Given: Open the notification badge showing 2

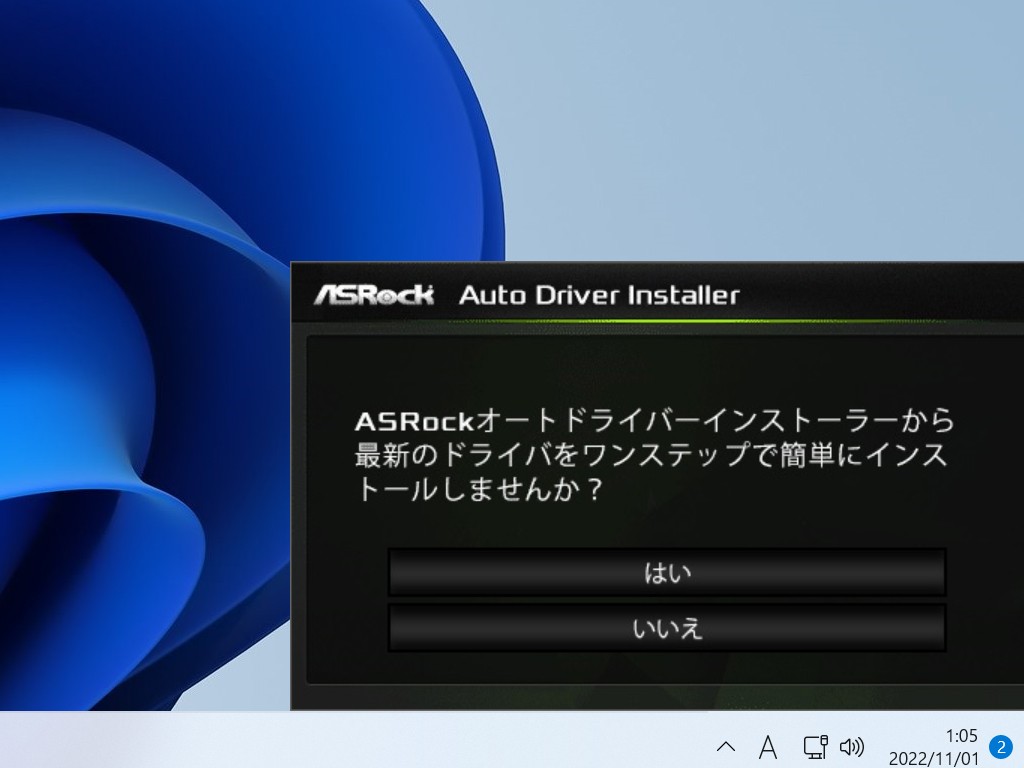Looking at the screenshot, I should click(1001, 746).
